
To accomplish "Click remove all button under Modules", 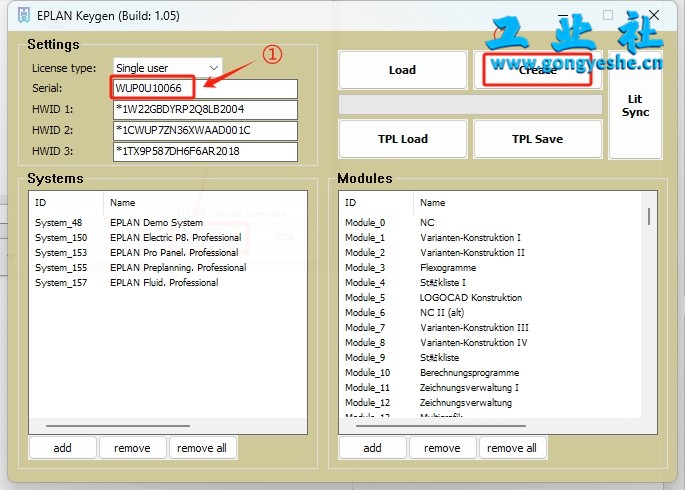I will coord(512,448).
